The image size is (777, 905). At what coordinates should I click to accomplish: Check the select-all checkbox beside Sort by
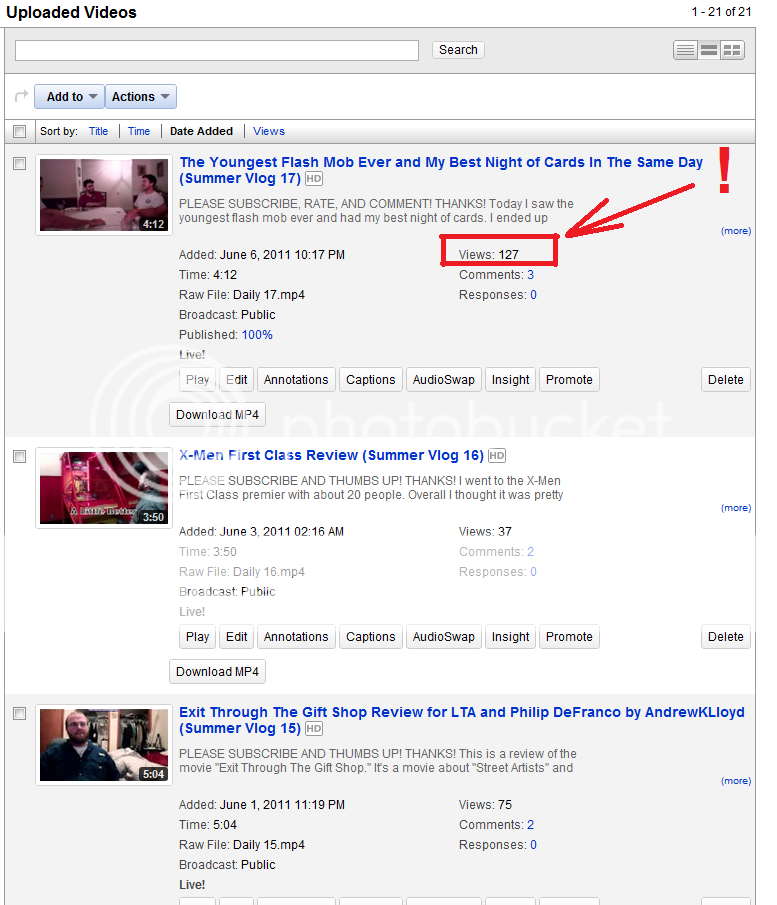(x=20, y=131)
